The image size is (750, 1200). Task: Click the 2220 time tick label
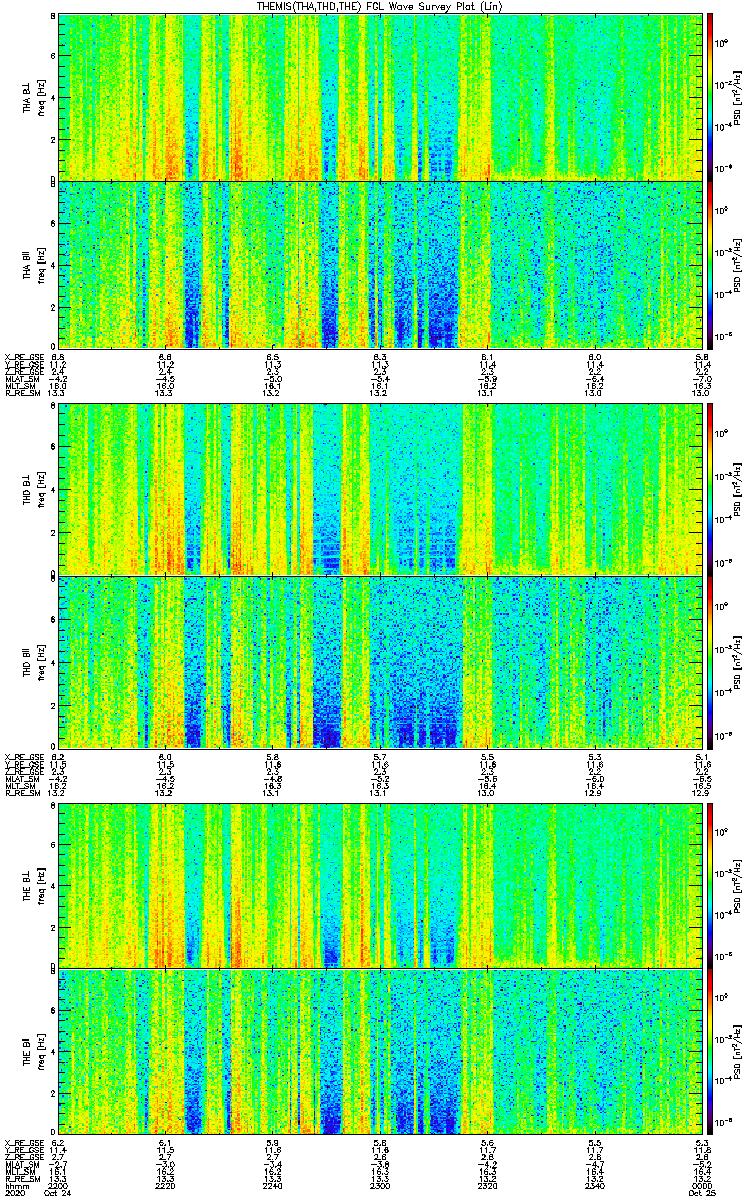(166, 1187)
